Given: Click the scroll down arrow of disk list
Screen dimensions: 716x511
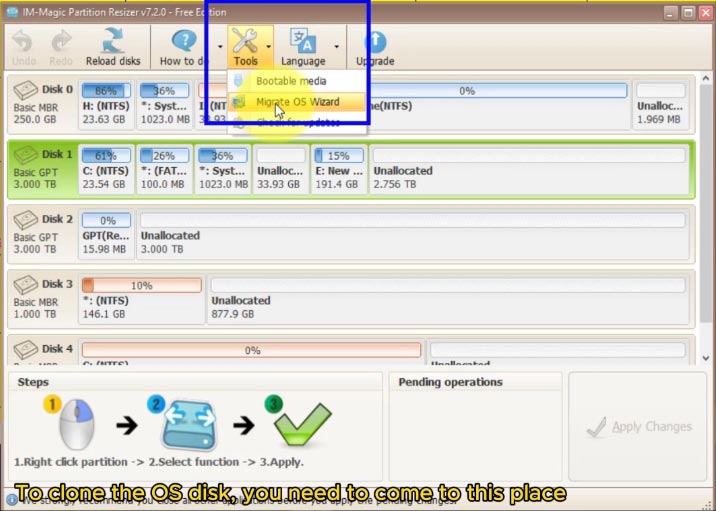Looking at the screenshot, I should (x=705, y=358).
